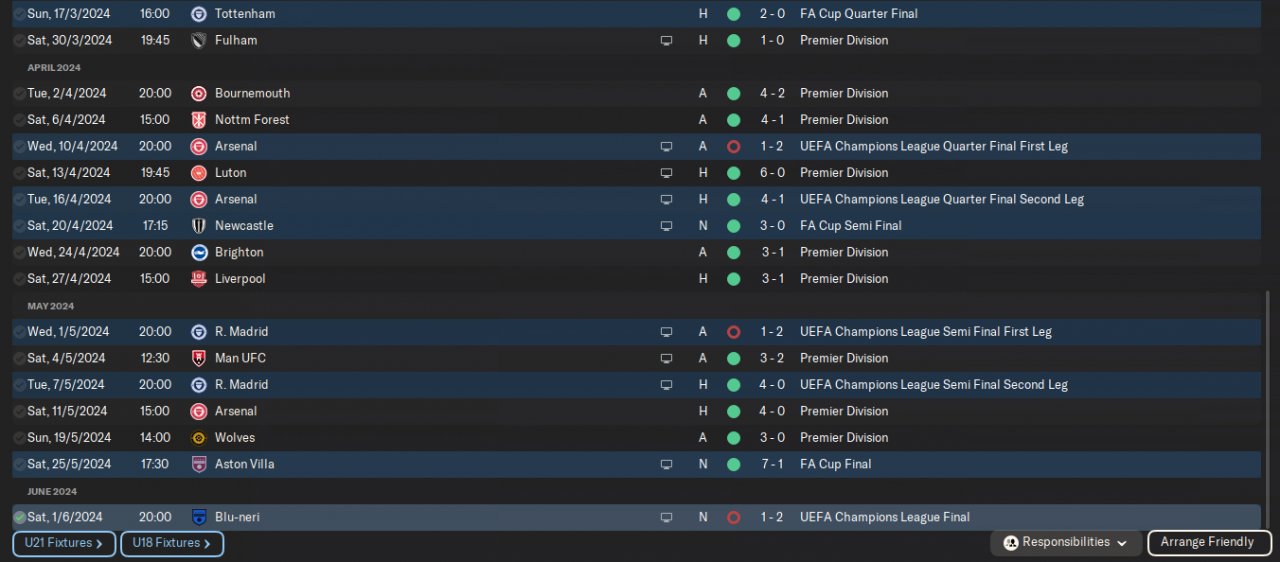The height and width of the screenshot is (562, 1280).
Task: Click the Brighton club badge icon
Action: (199, 252)
